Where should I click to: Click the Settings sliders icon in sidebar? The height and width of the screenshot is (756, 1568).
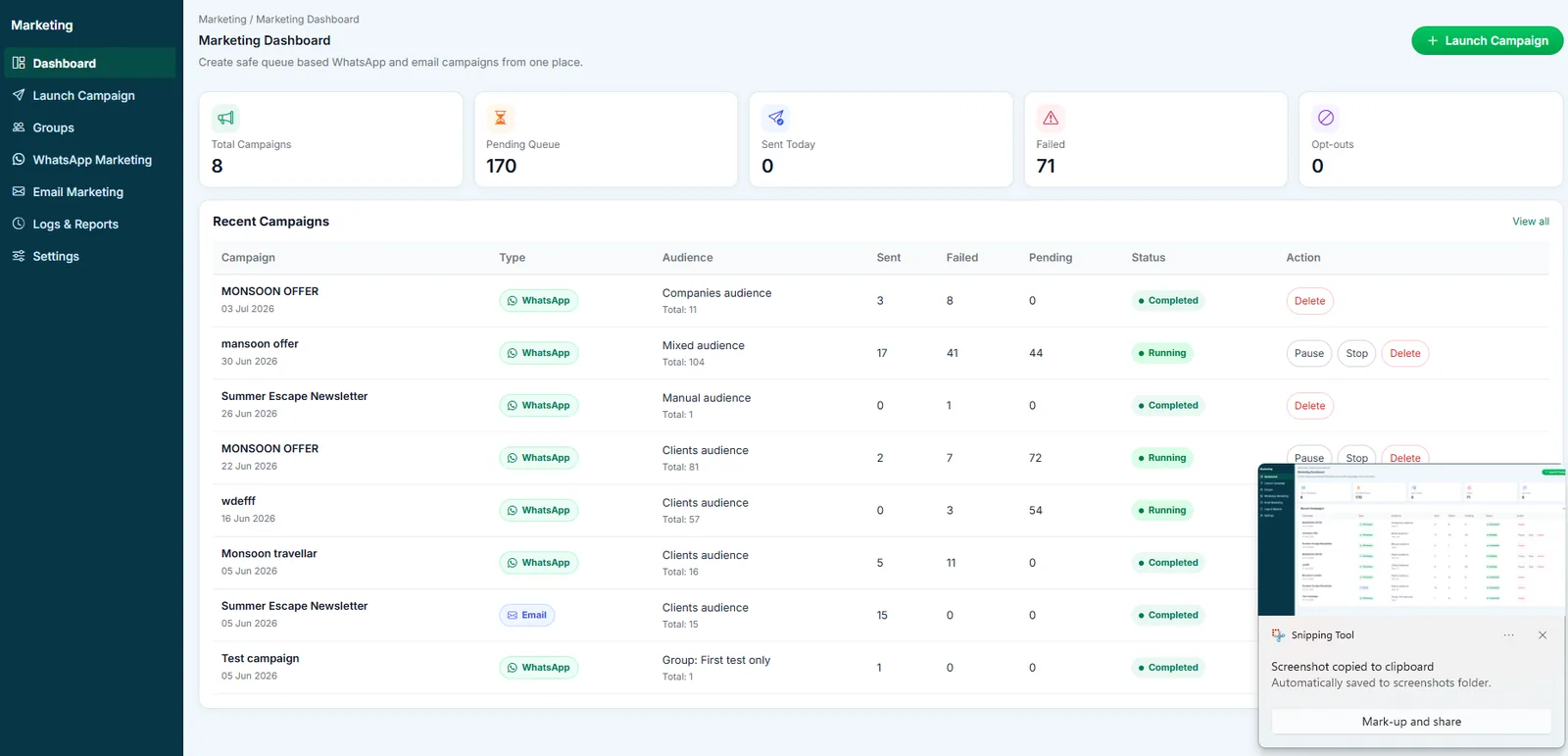coord(19,256)
